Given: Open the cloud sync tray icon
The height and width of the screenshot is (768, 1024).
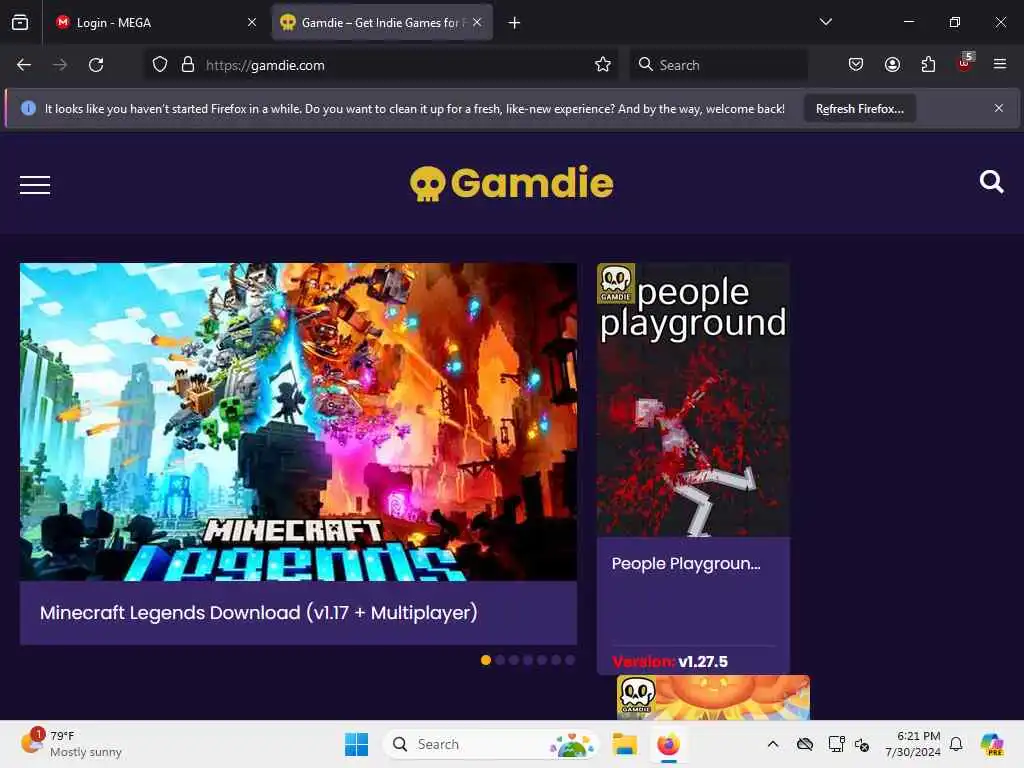Looking at the screenshot, I should [805, 744].
